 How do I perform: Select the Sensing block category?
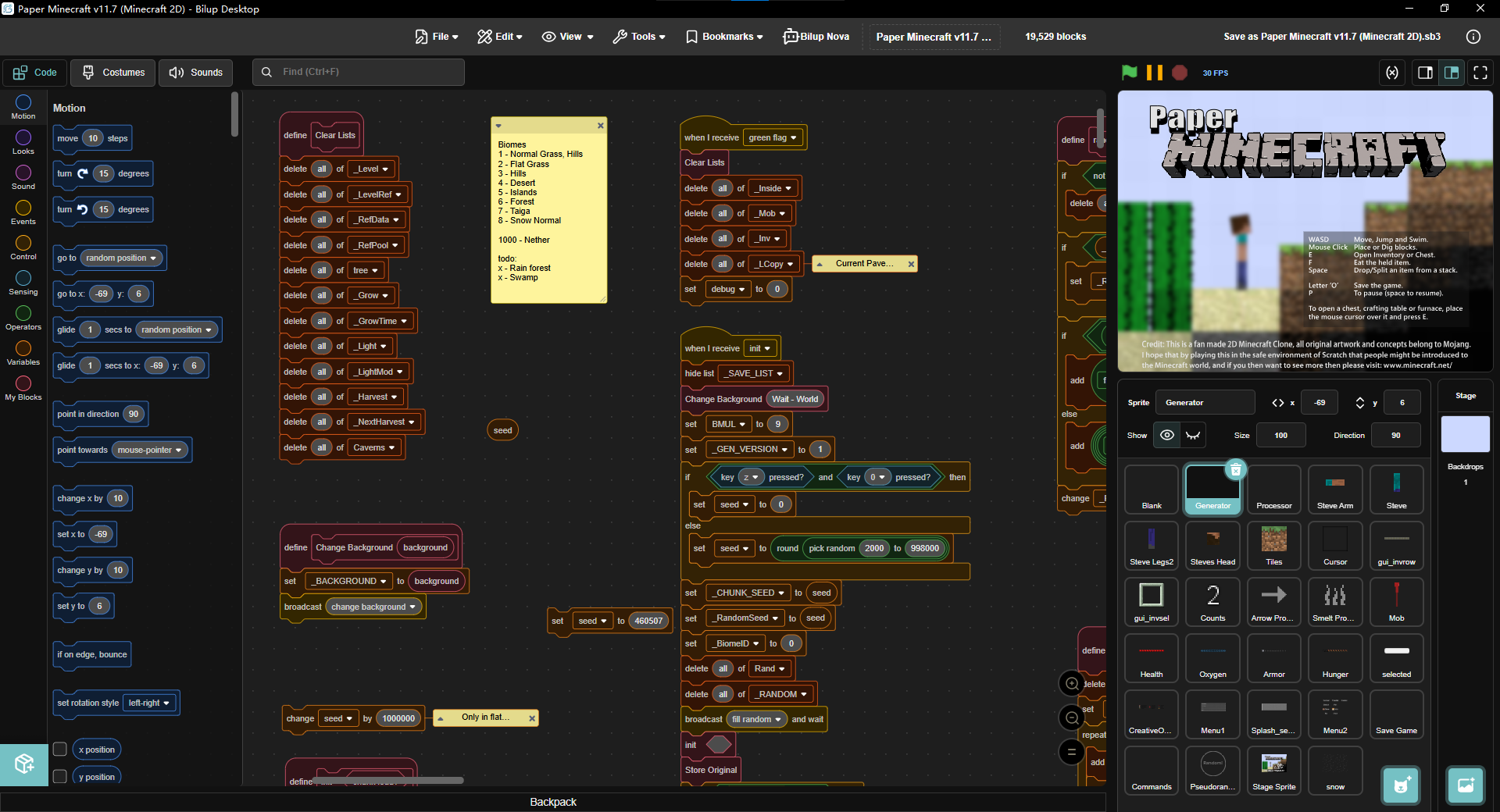[23, 283]
